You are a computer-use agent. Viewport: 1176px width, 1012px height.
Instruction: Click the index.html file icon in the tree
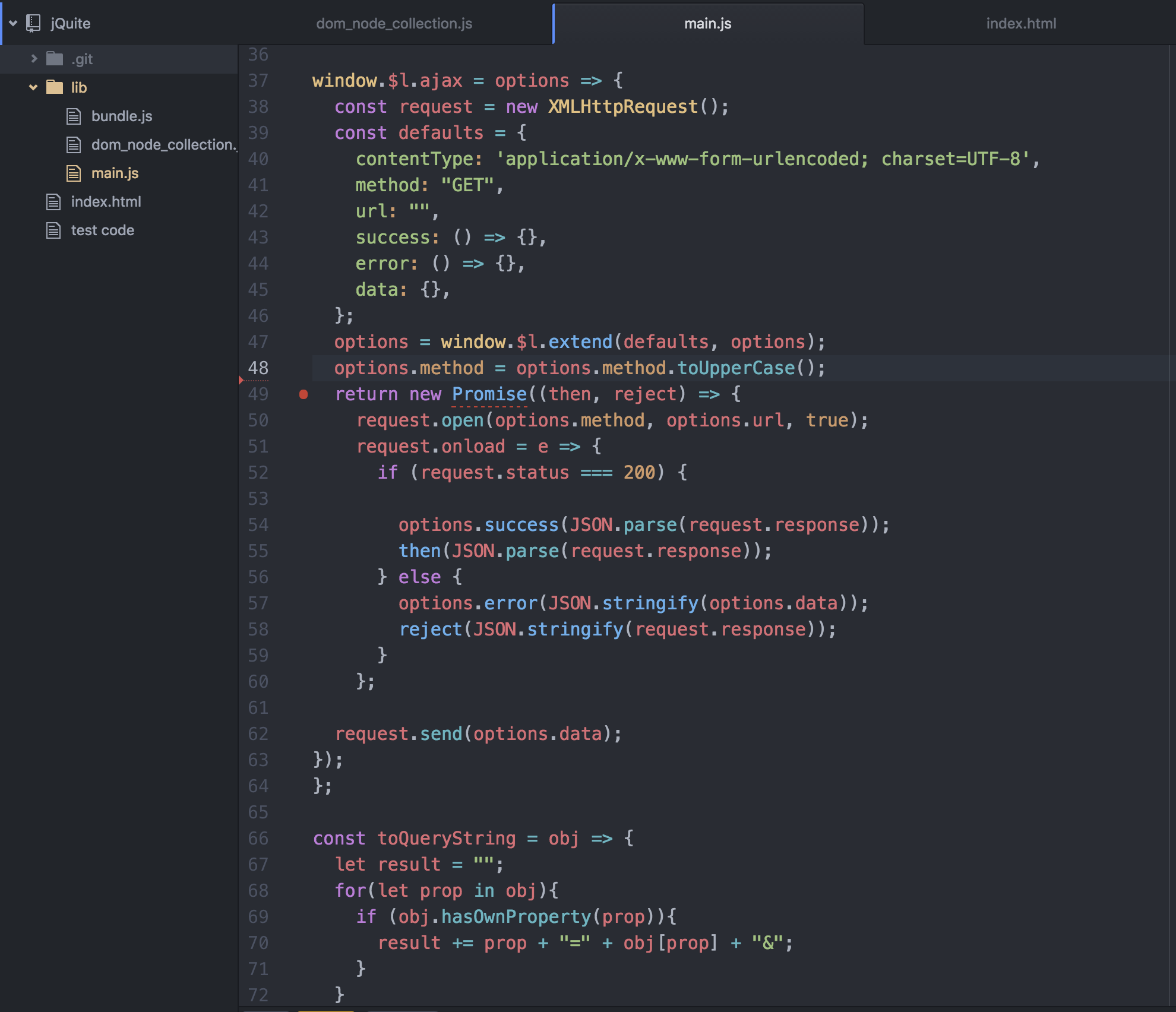pyautogui.click(x=53, y=201)
